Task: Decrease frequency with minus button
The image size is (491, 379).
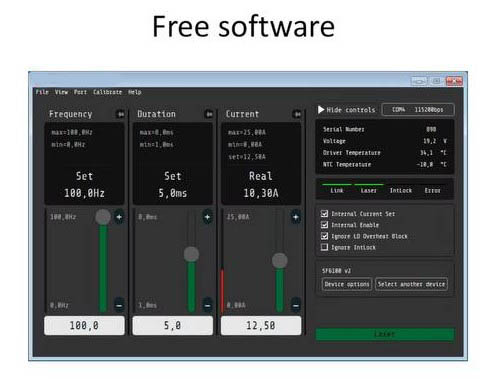Action: [x=119, y=305]
